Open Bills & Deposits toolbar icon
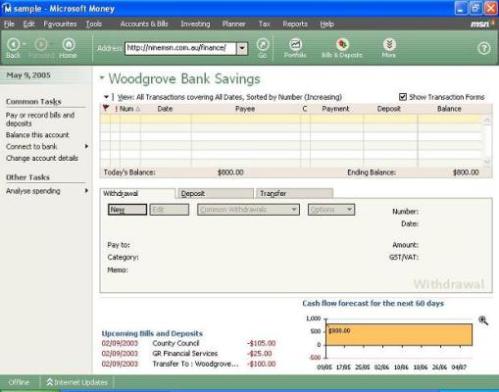This screenshot has width=499, height=392. 342,44
